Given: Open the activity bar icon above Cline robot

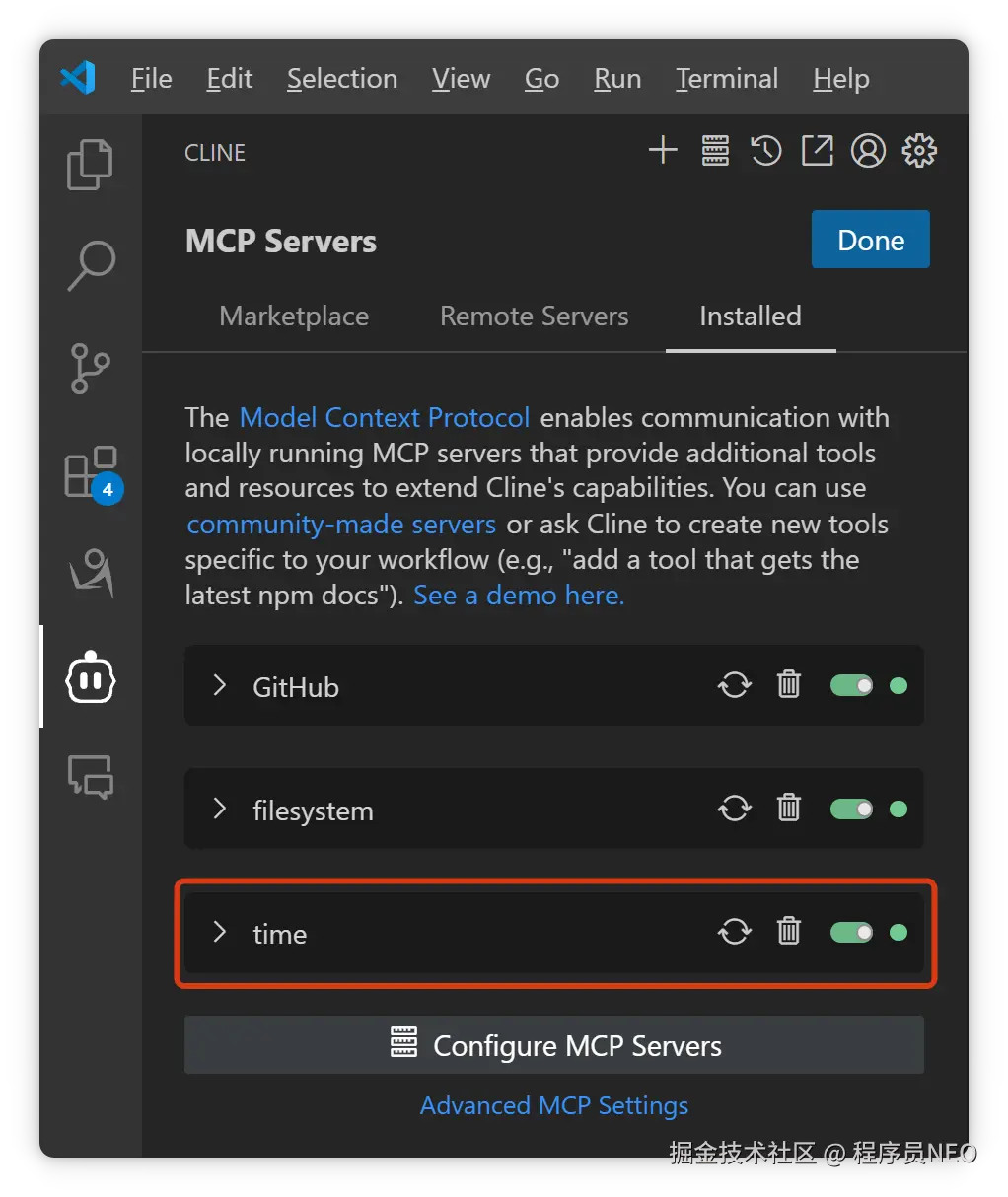Looking at the screenshot, I should click(x=91, y=574).
